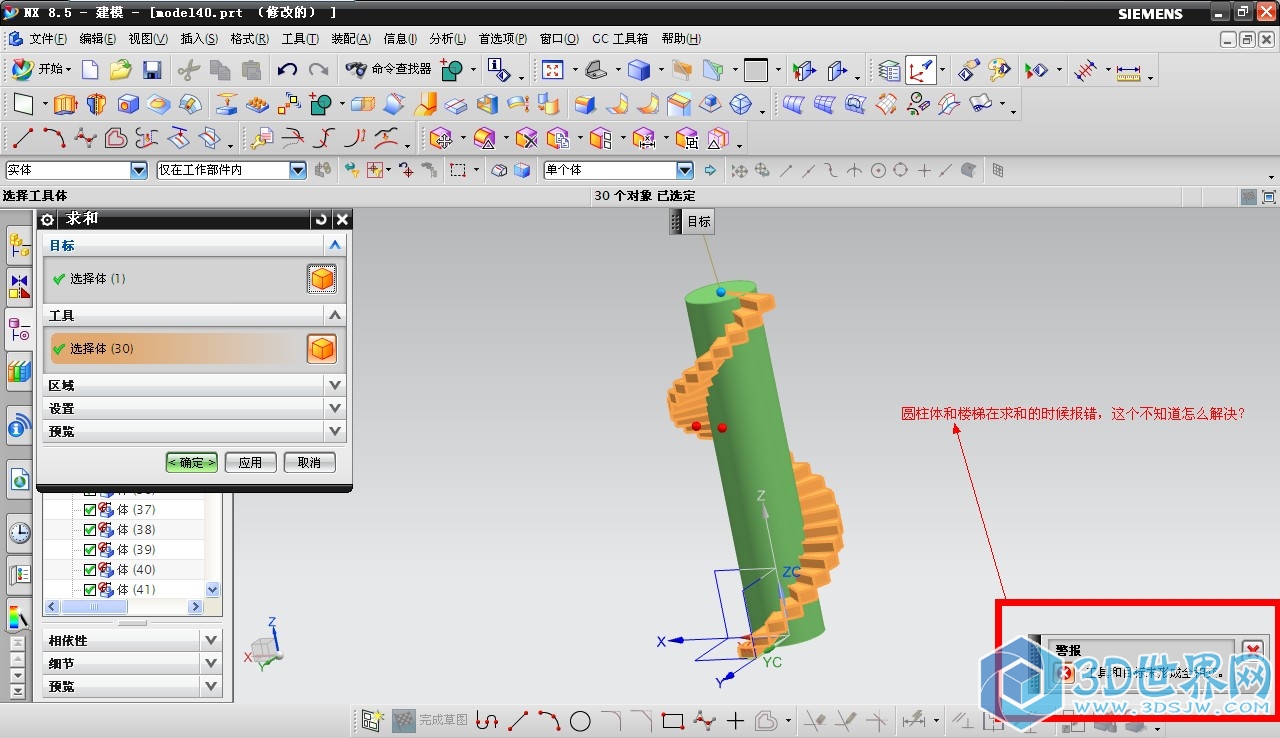Open the 视图(V) menu
Viewport: 1280px width, 738px height.
click(x=148, y=39)
